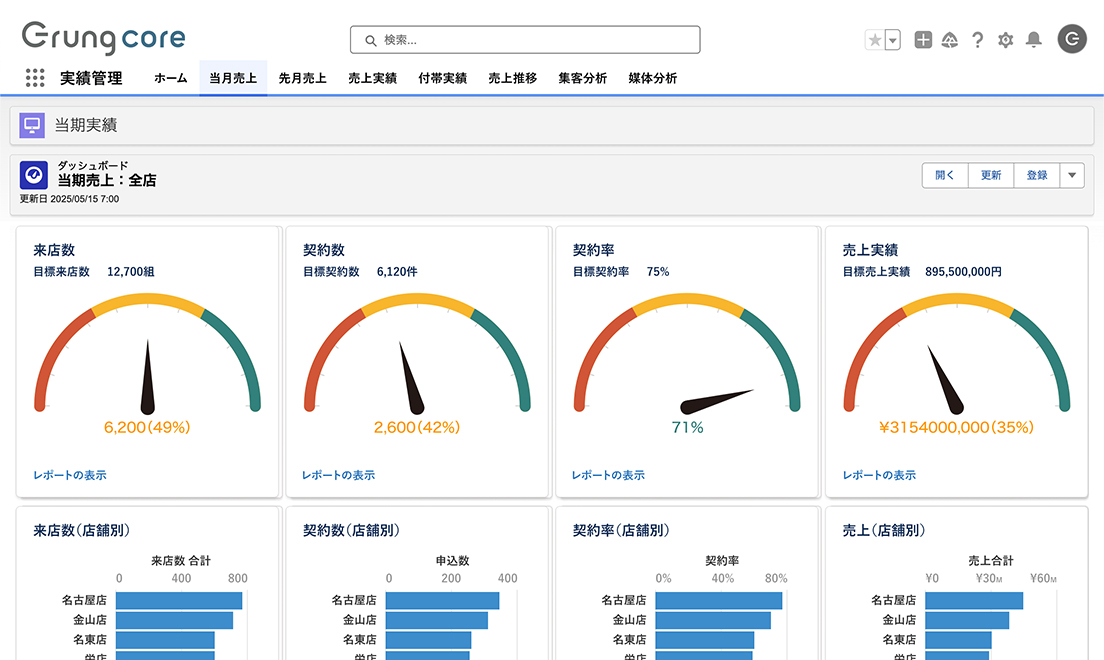Open the setup gear icon

(x=1005, y=40)
